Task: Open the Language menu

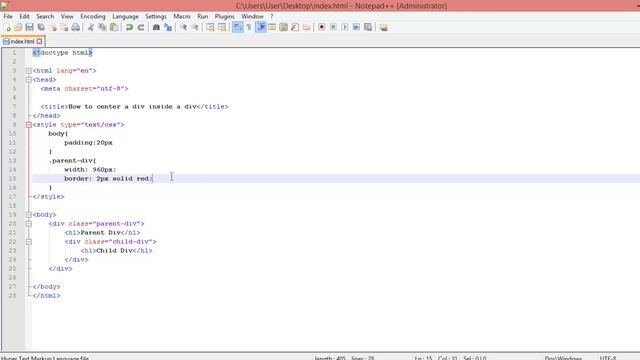Action: [x=125, y=16]
